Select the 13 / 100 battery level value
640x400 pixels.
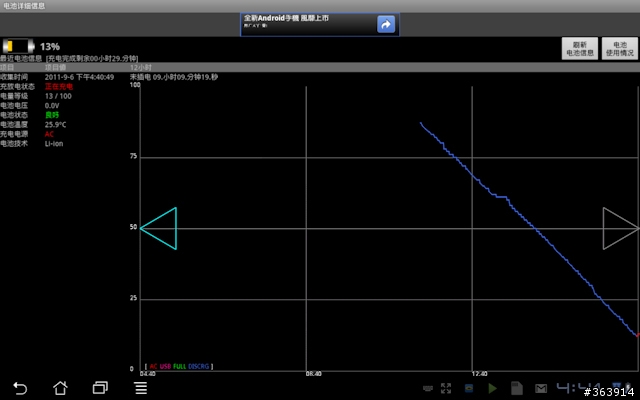point(58,96)
